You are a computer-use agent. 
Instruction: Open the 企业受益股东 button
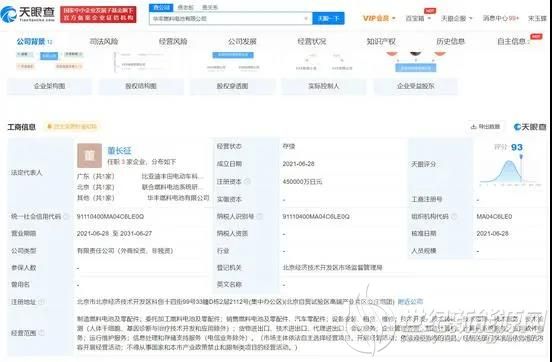(415, 86)
